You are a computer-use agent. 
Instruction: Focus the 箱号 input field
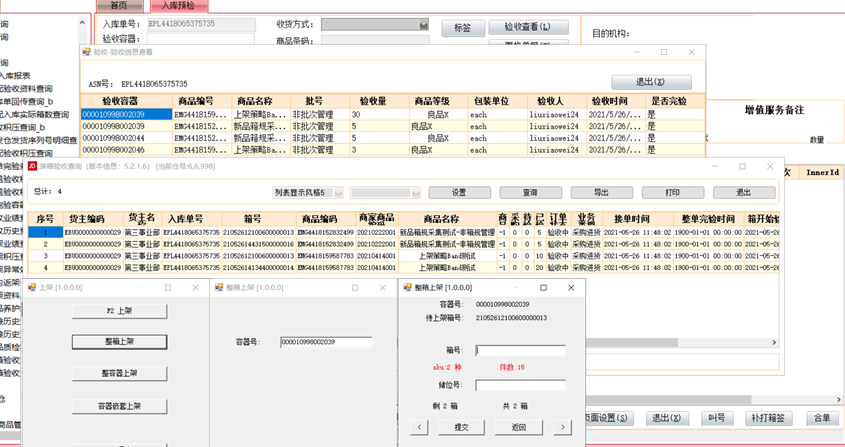520,351
